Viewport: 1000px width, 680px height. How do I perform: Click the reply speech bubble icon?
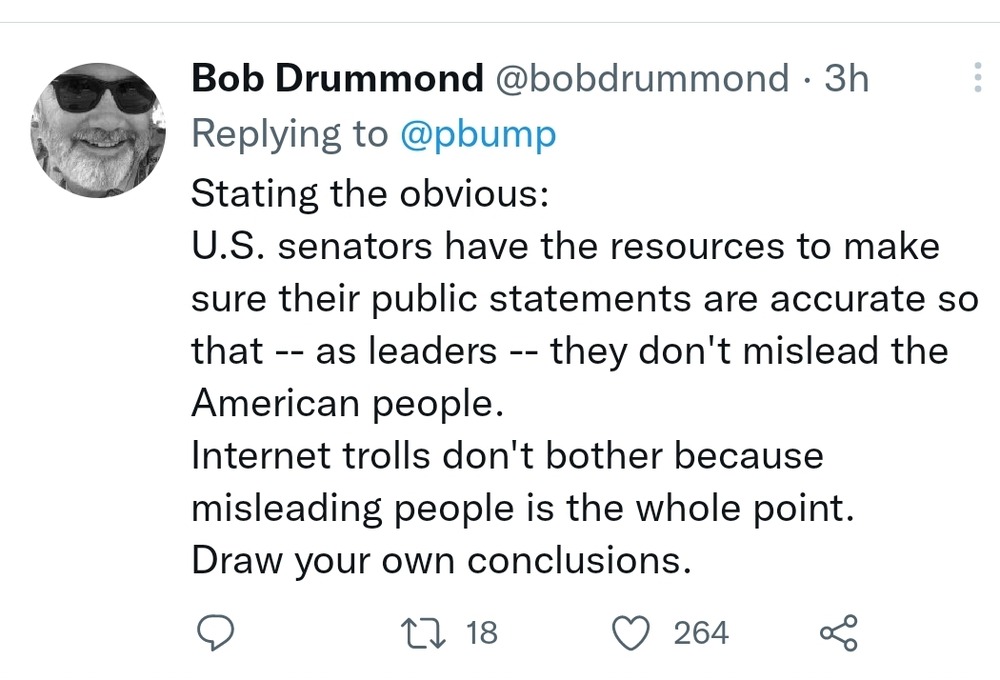point(213,633)
